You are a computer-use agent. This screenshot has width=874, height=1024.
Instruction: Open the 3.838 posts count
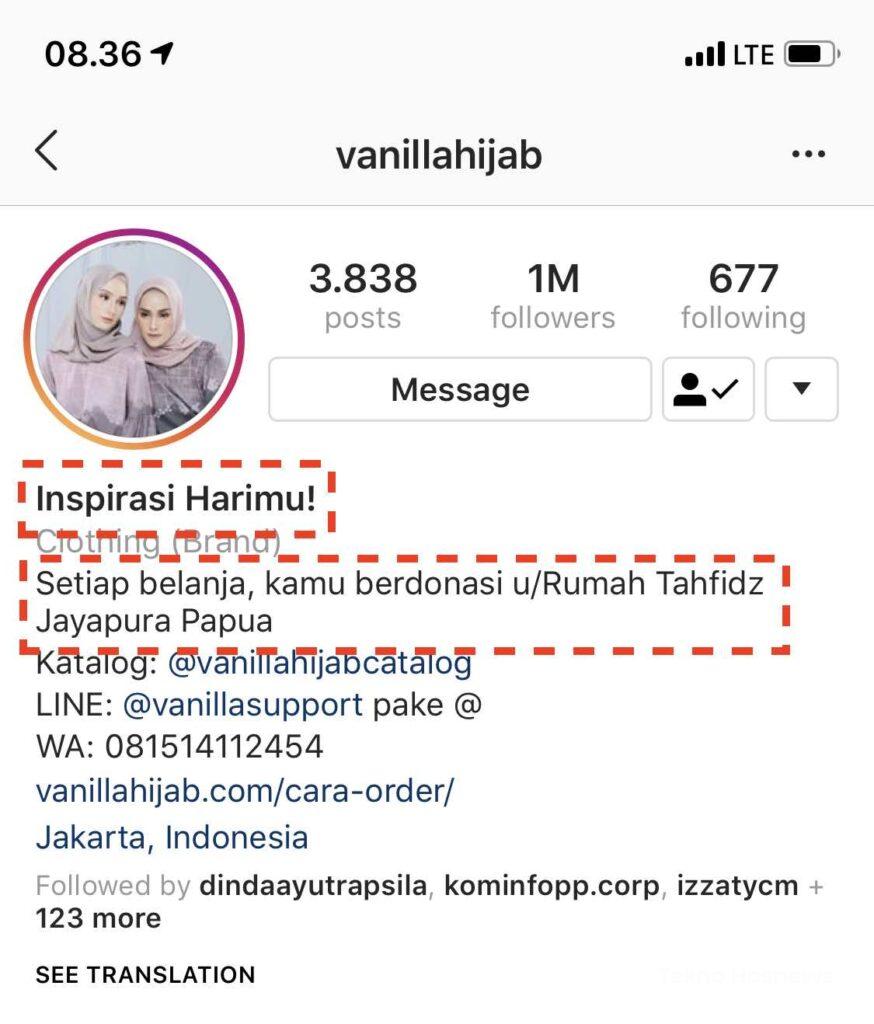pos(363,296)
